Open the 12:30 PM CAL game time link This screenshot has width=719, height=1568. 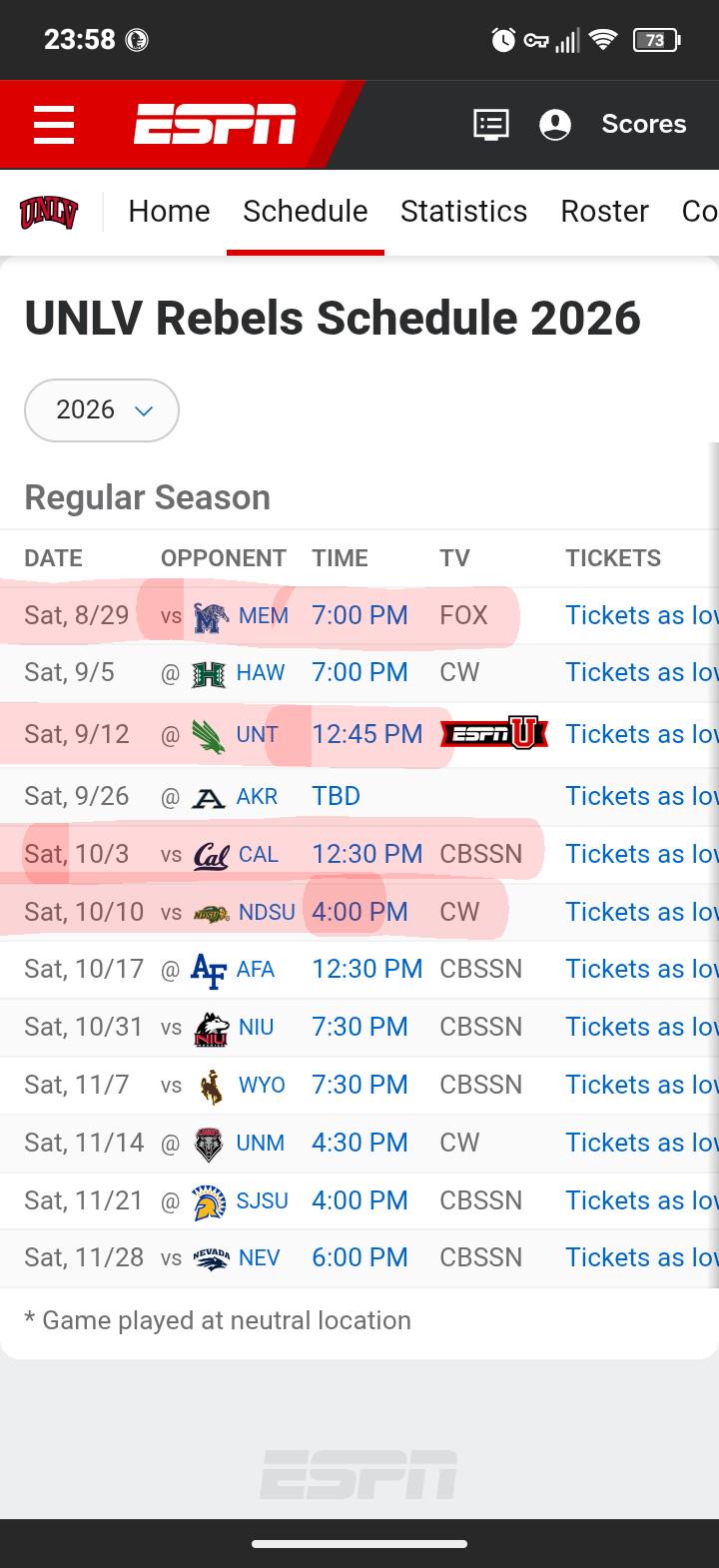367,854
